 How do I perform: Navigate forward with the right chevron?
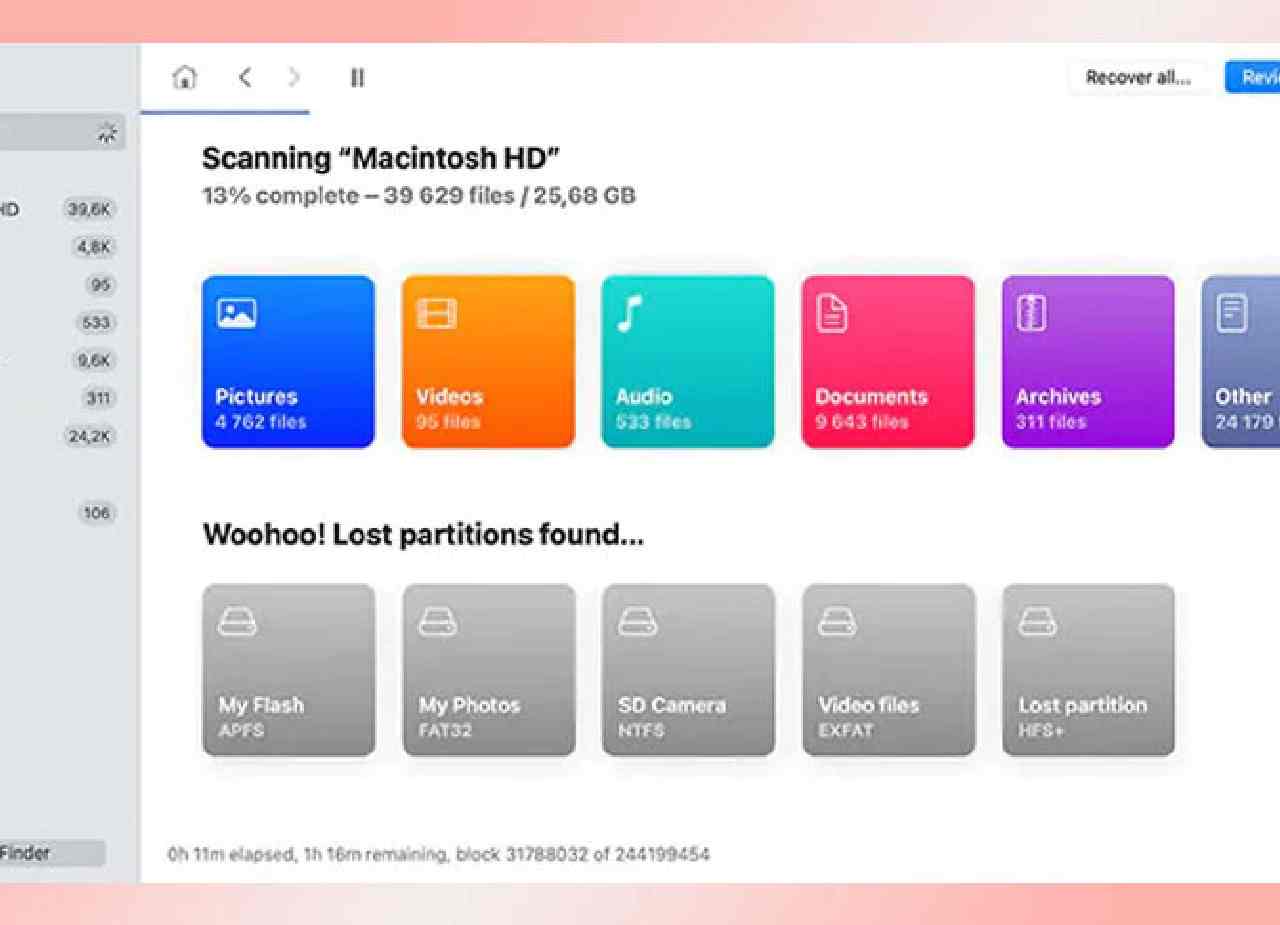[x=293, y=77]
